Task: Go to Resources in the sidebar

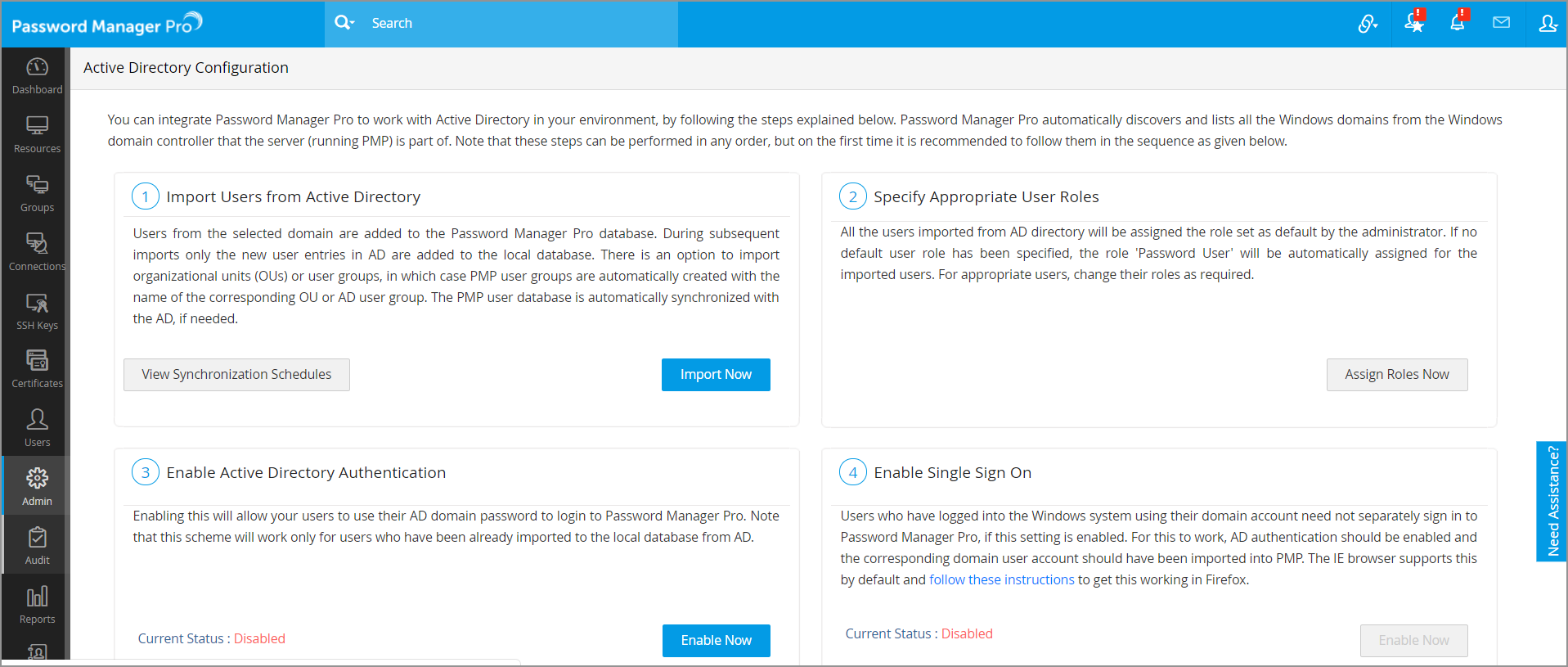Action: pyautogui.click(x=37, y=135)
